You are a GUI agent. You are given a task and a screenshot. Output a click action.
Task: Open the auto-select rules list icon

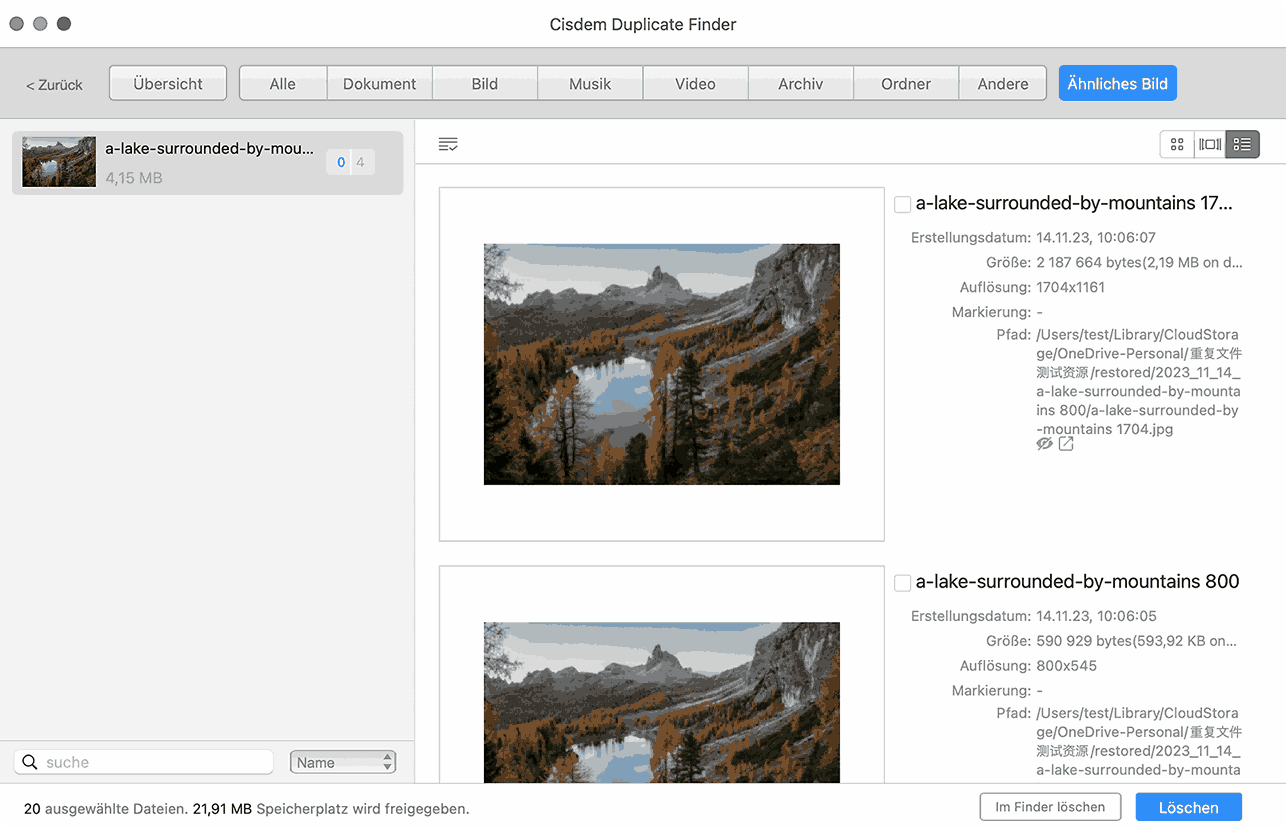click(448, 145)
